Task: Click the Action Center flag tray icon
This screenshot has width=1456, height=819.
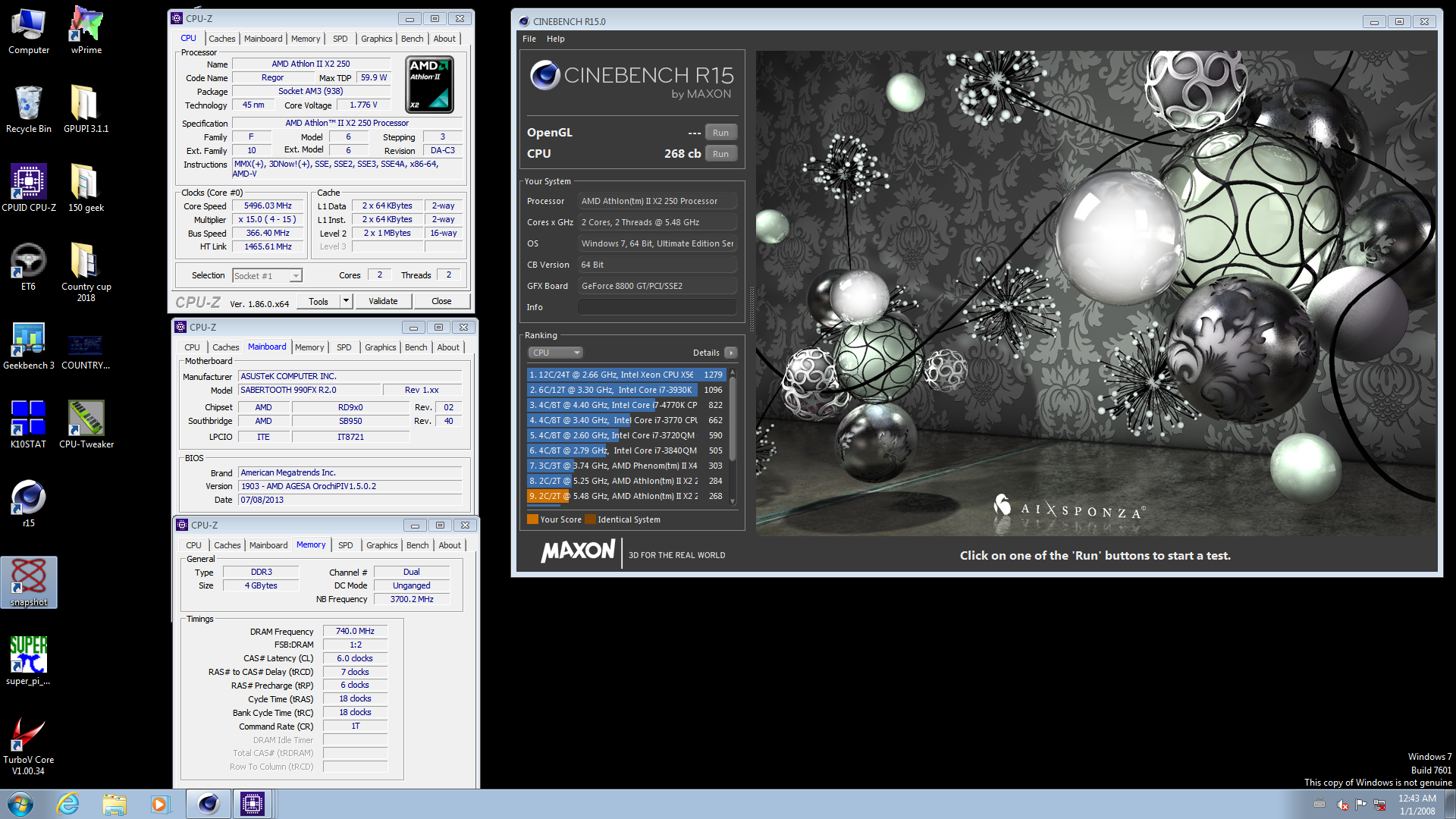Action: click(1361, 805)
